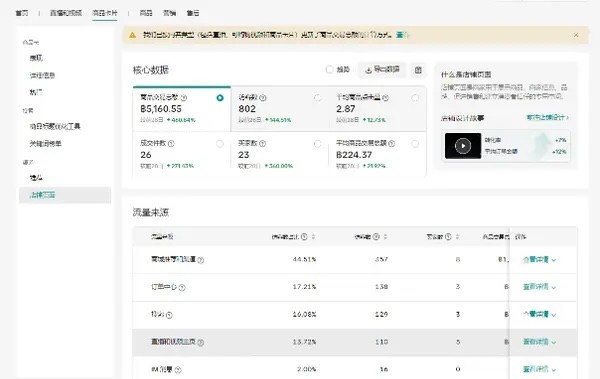Screen dimensions: 600x379
Task: Select the ฿224.37 average metric radio button
Action: point(415,144)
